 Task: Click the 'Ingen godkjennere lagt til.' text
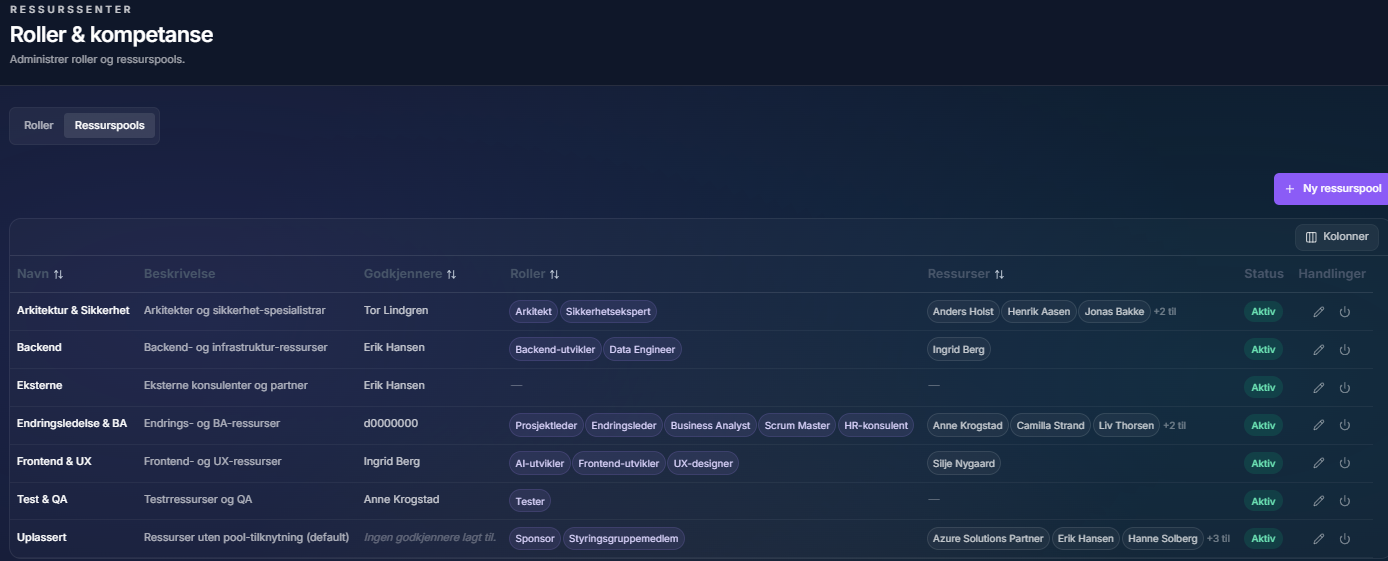coord(430,538)
